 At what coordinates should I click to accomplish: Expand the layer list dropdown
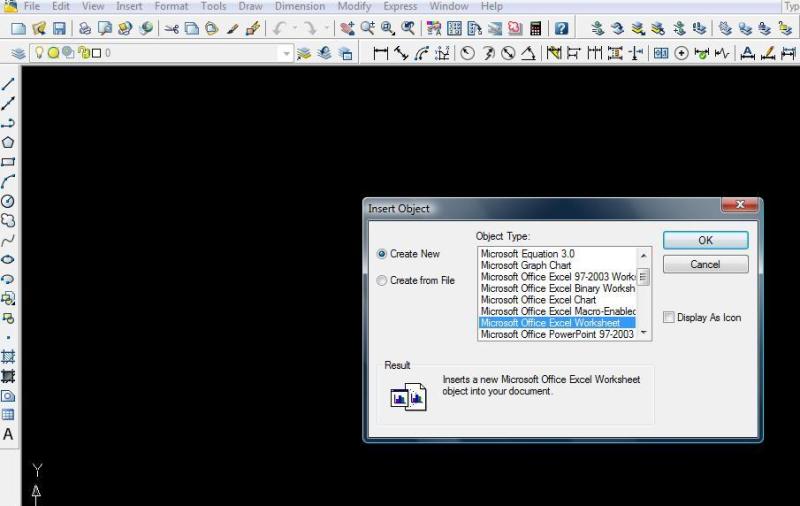click(286, 53)
